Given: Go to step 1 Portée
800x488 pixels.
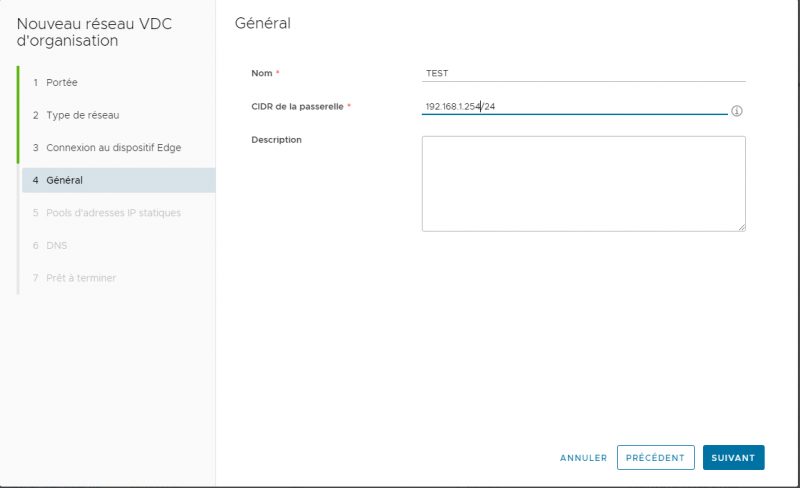Looking at the screenshot, I should pos(61,82).
